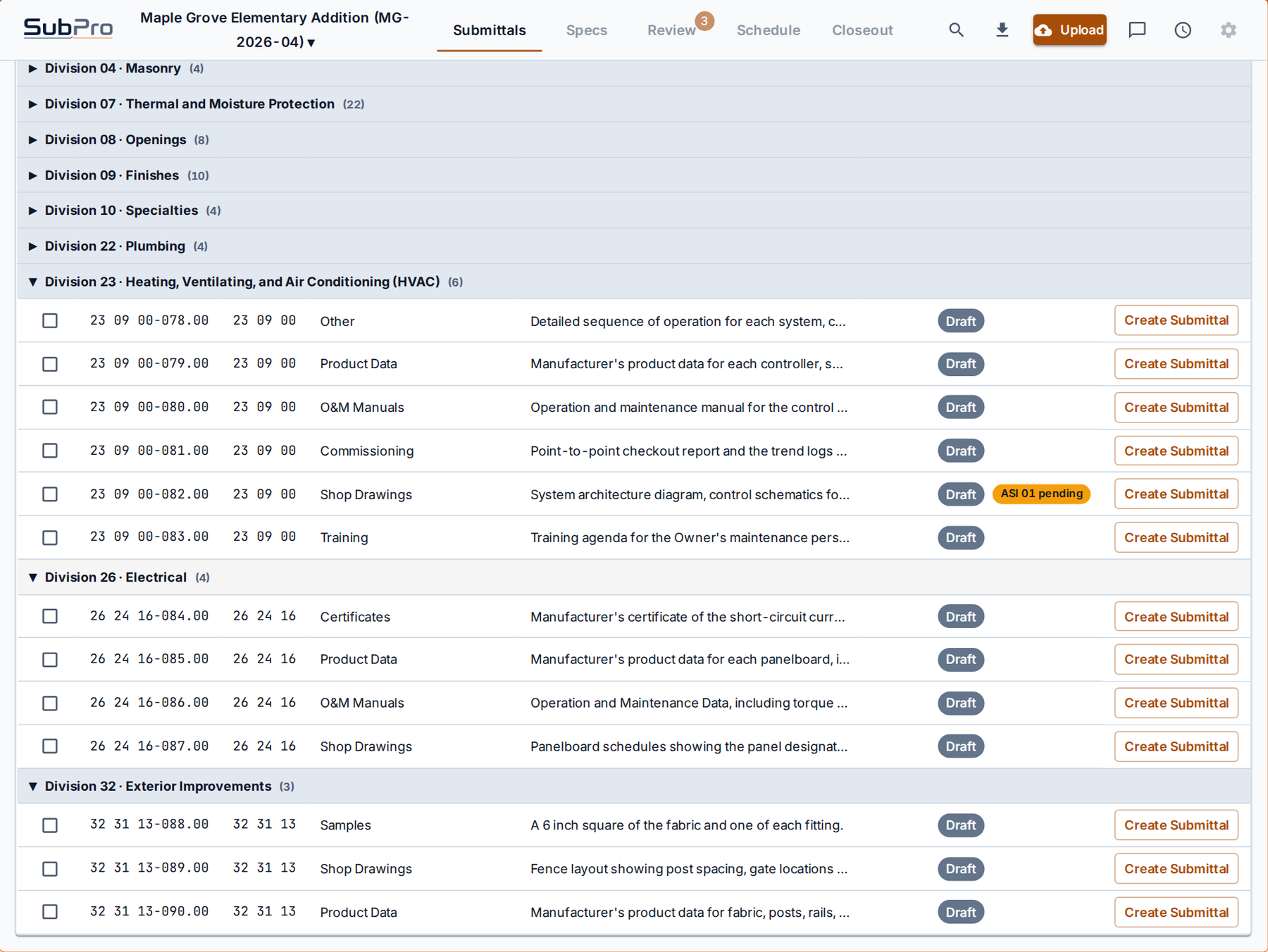Check the box for 23 09 00-079.00
The image size is (1268, 952).
pos(50,364)
